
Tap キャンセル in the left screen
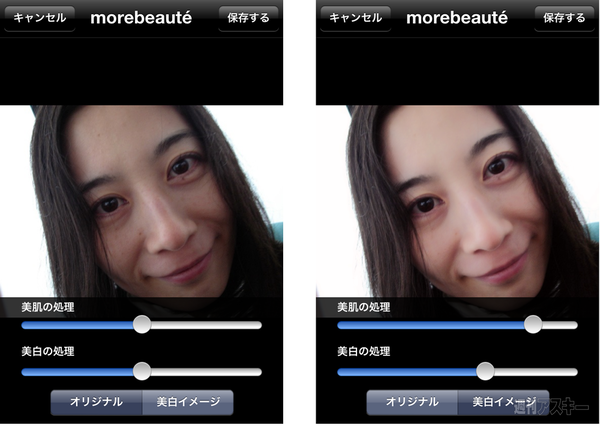click(40, 18)
